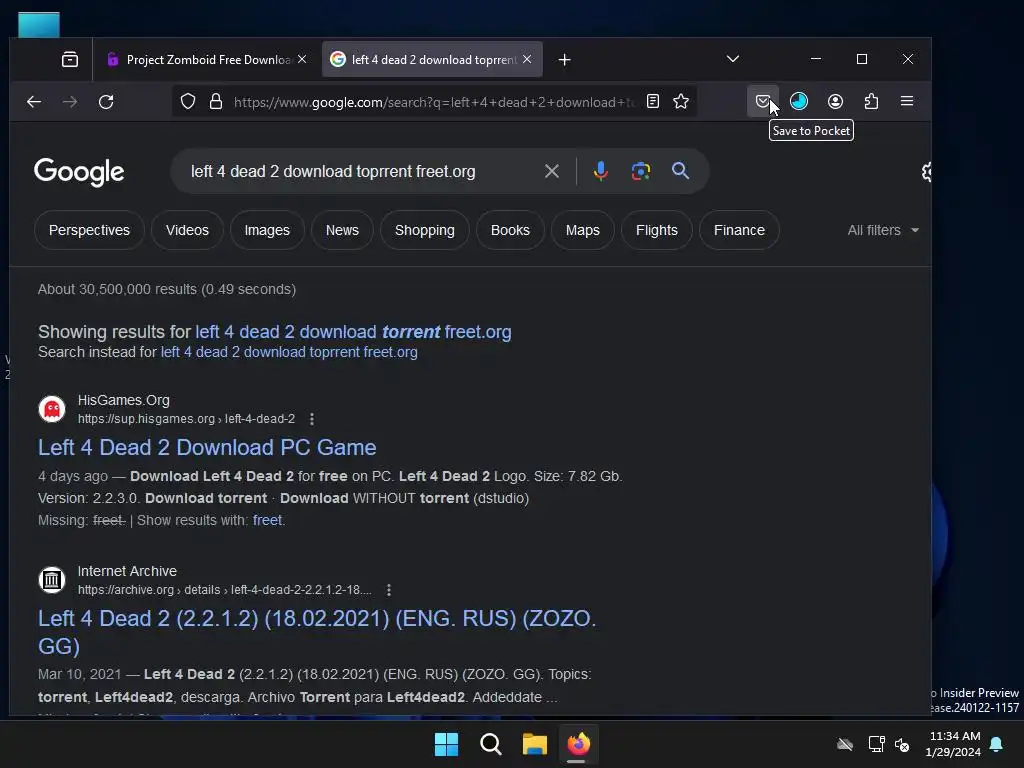
Task: Click the muted volume tray icon
Action: [902, 744]
